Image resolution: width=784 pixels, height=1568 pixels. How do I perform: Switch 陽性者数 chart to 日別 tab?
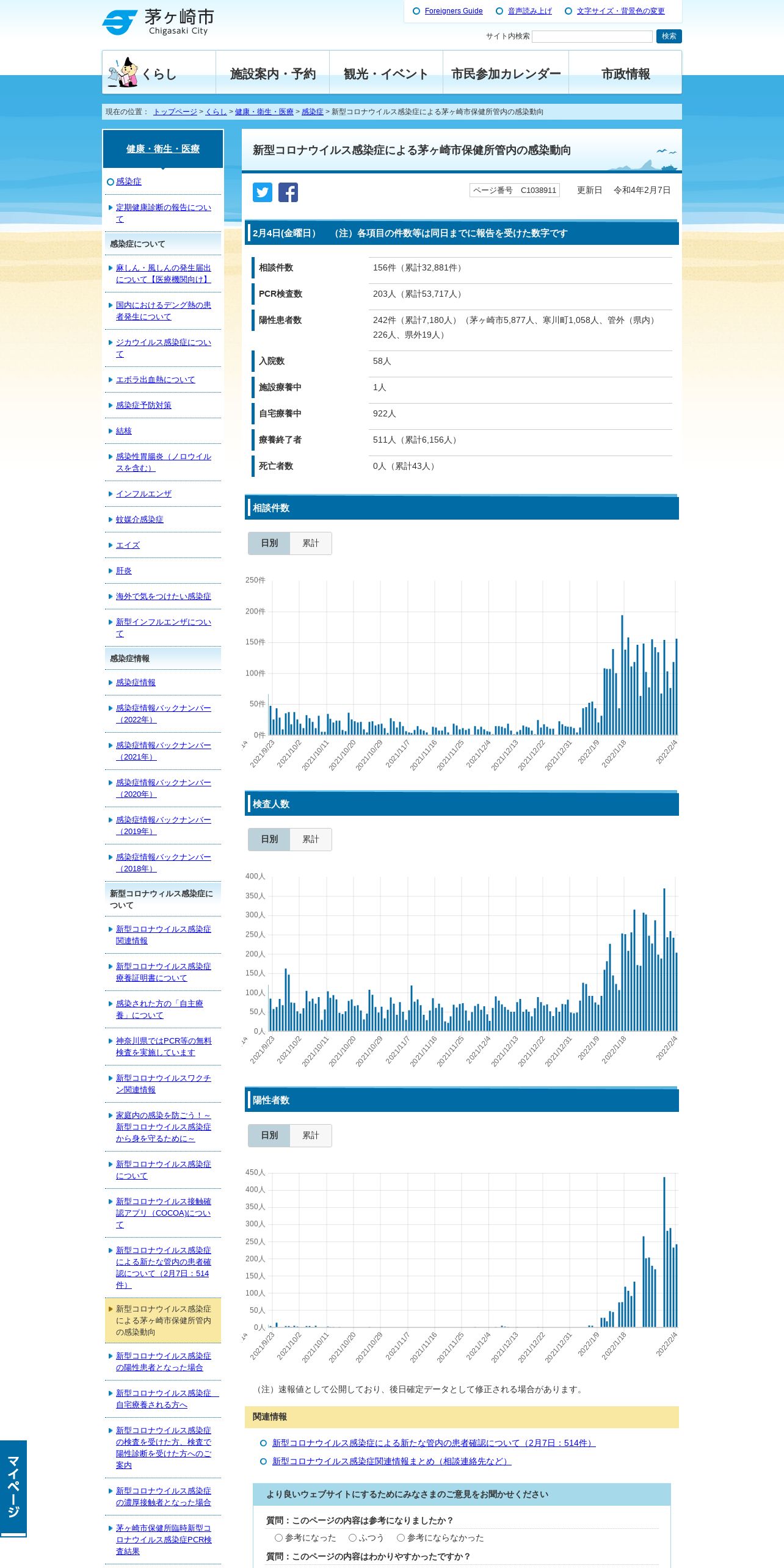(269, 1135)
